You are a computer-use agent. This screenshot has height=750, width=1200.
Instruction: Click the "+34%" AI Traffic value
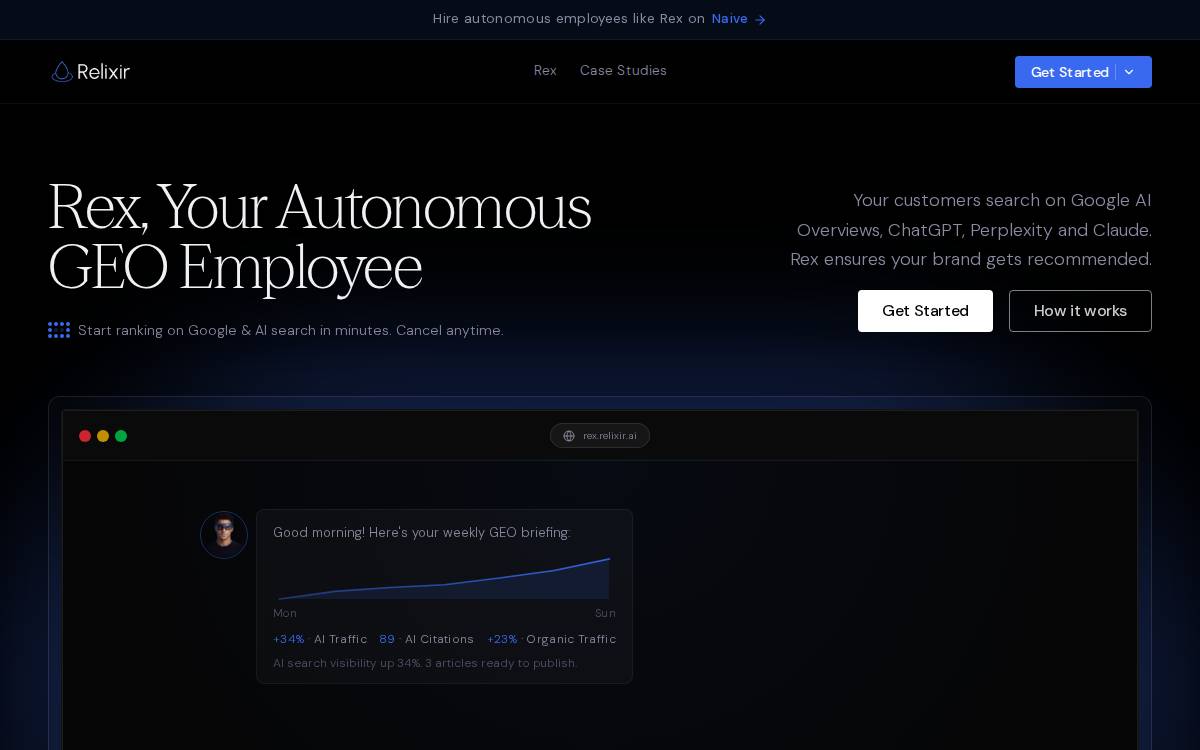click(x=289, y=639)
